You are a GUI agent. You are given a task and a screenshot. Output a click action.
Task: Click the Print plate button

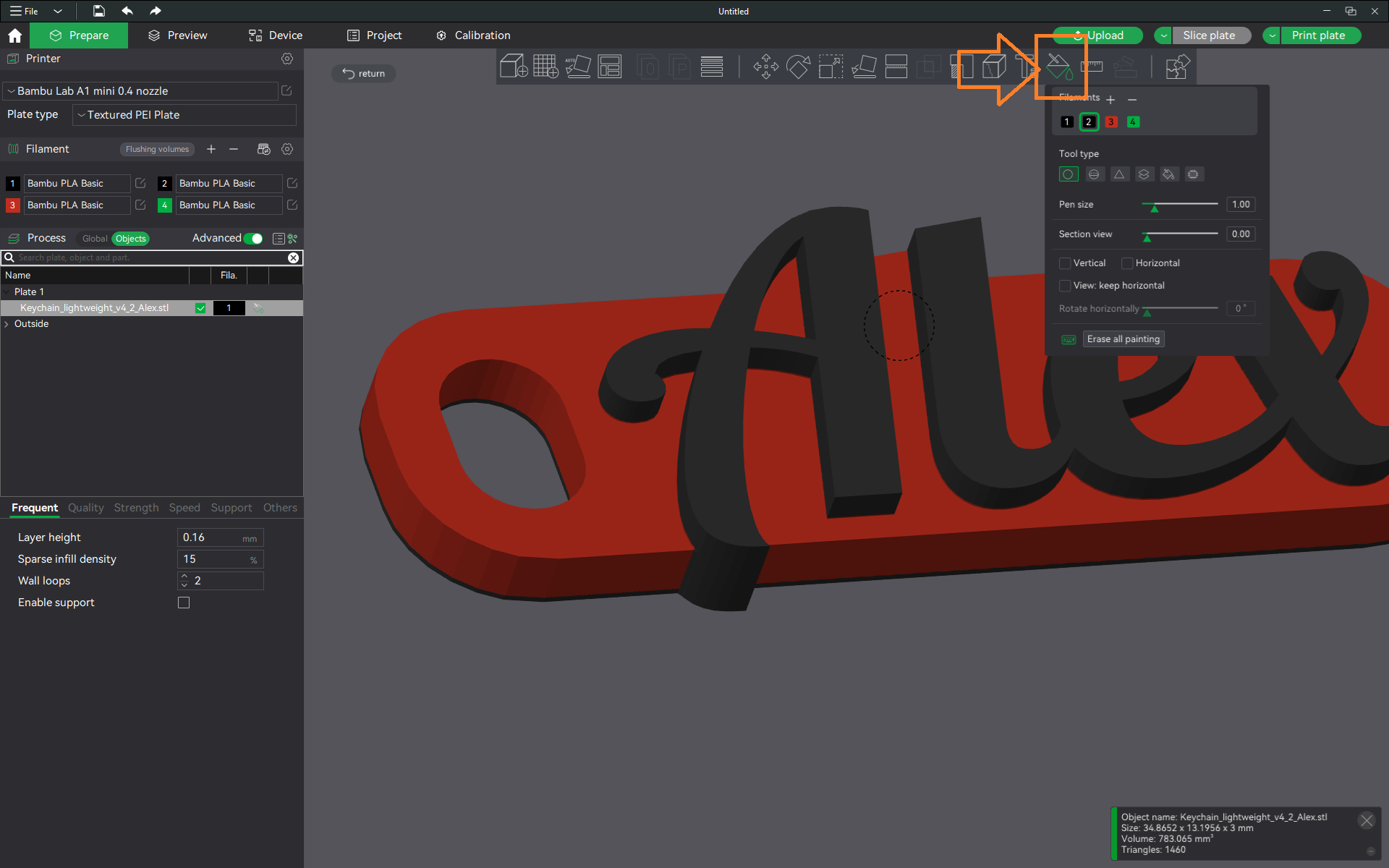pyautogui.click(x=1320, y=35)
